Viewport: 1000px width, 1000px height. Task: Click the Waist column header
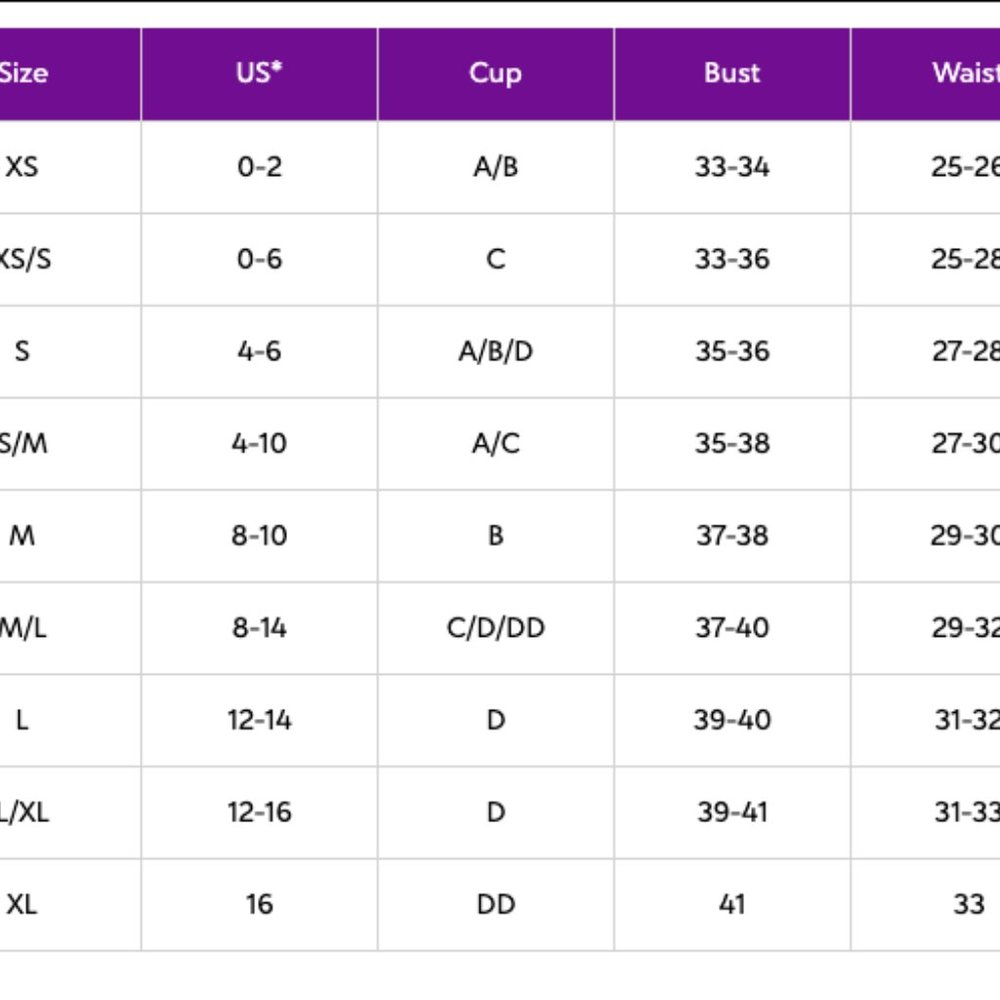[x=965, y=73]
